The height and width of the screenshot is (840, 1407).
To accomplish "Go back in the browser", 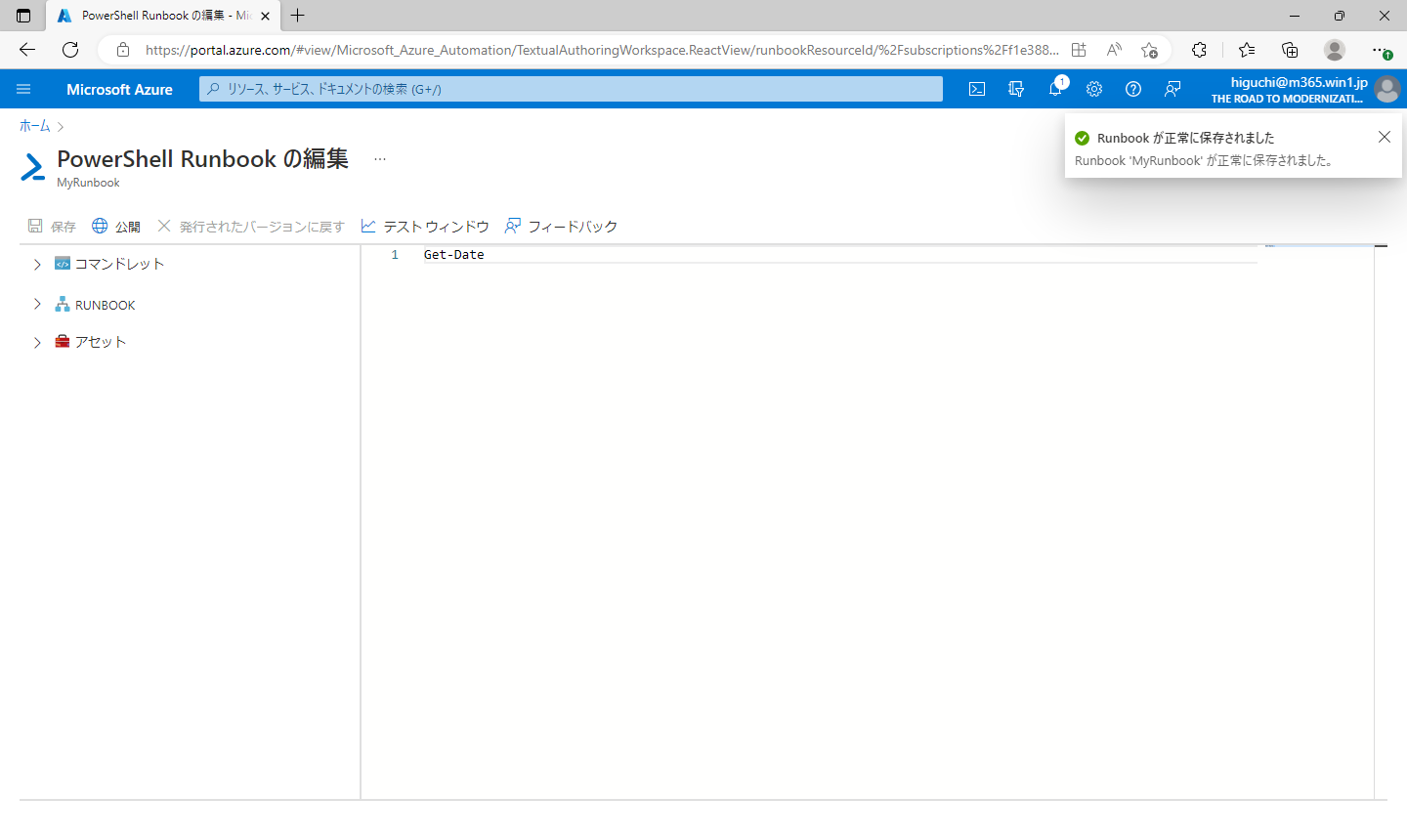I will pyautogui.click(x=27, y=50).
